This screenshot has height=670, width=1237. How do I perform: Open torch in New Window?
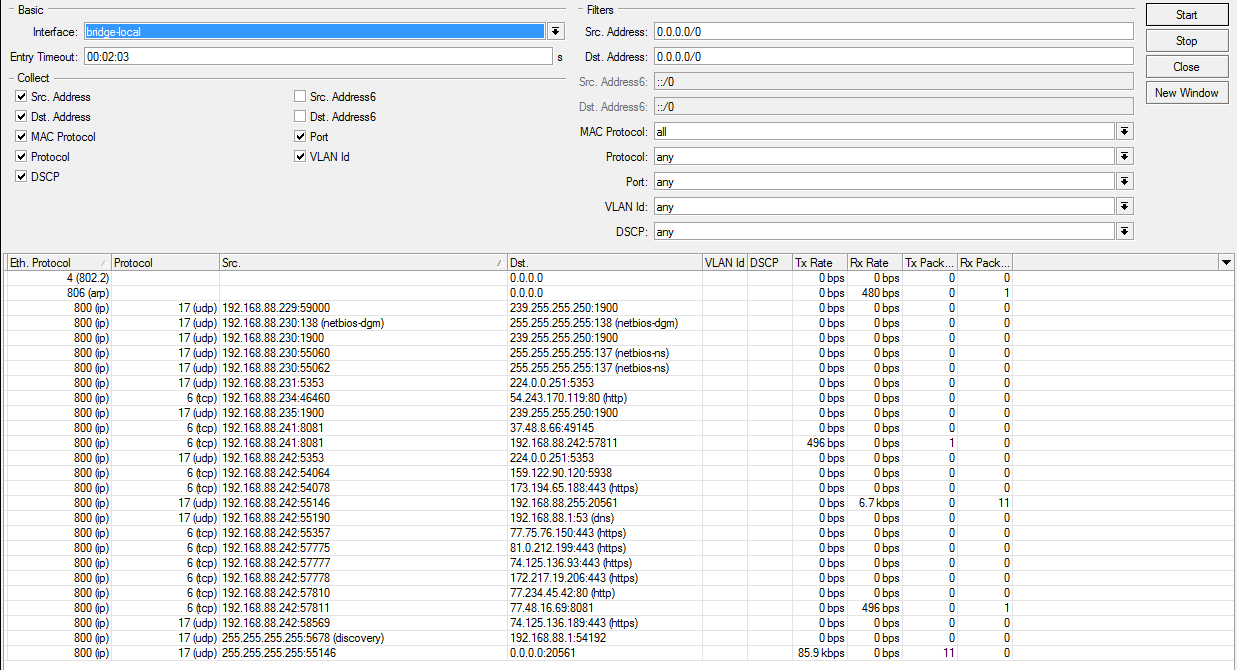[1186, 93]
